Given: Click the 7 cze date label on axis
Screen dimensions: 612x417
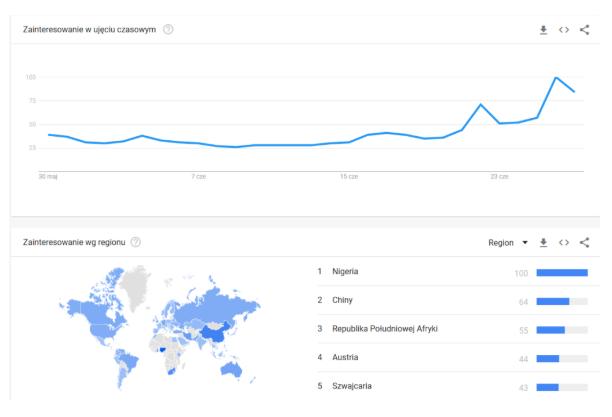Looking at the screenshot, I should pyautogui.click(x=199, y=176).
